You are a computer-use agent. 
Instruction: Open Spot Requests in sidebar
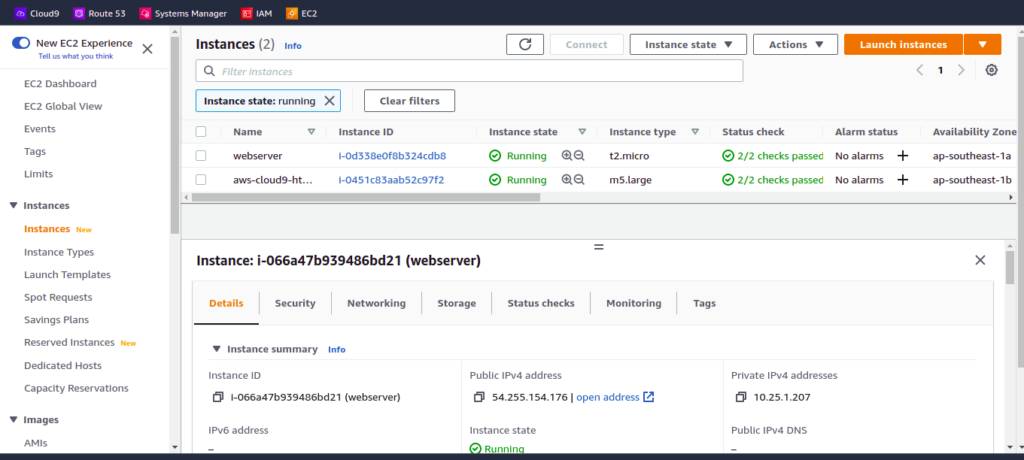[x=58, y=297]
